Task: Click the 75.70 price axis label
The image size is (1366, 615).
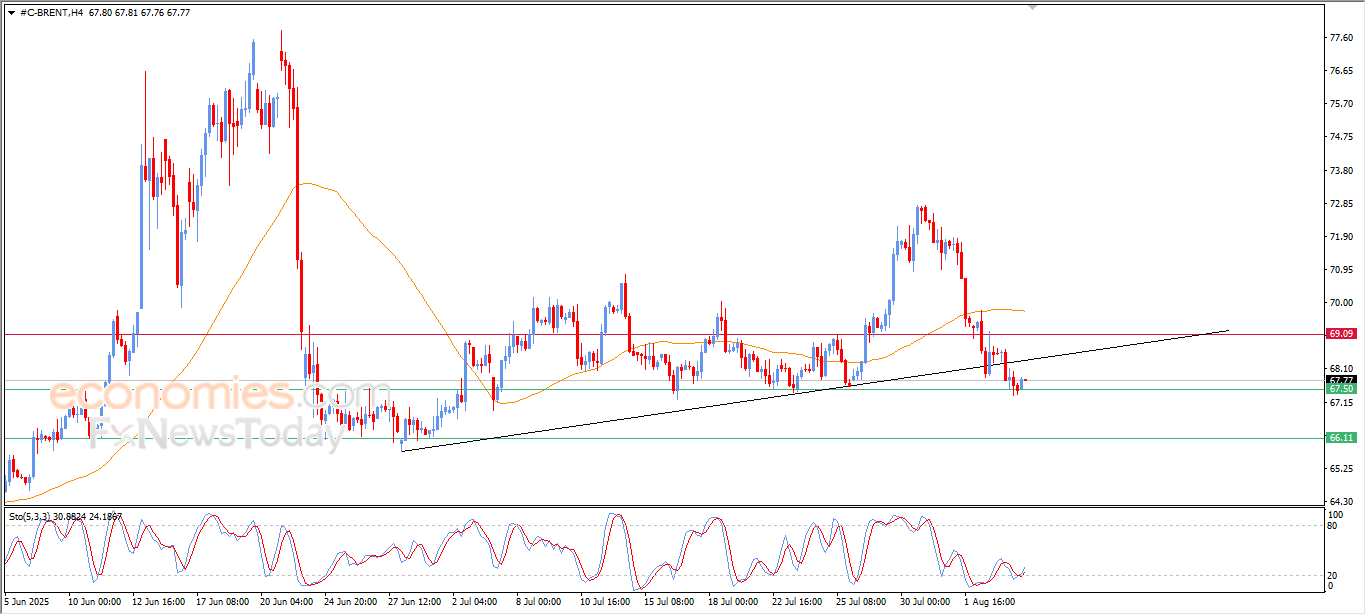Action: (1341, 104)
